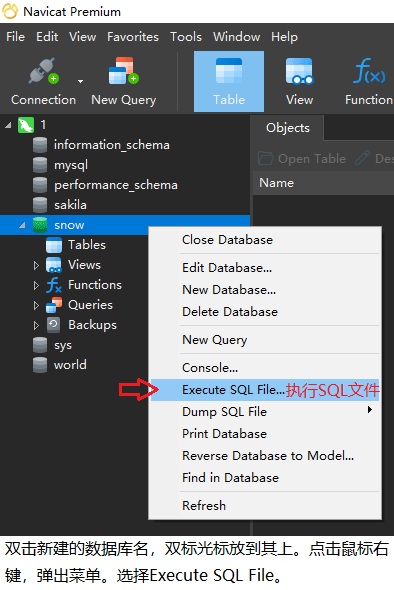Click the Tables node icon under snow
The width and height of the screenshot is (394, 590).
(54, 245)
